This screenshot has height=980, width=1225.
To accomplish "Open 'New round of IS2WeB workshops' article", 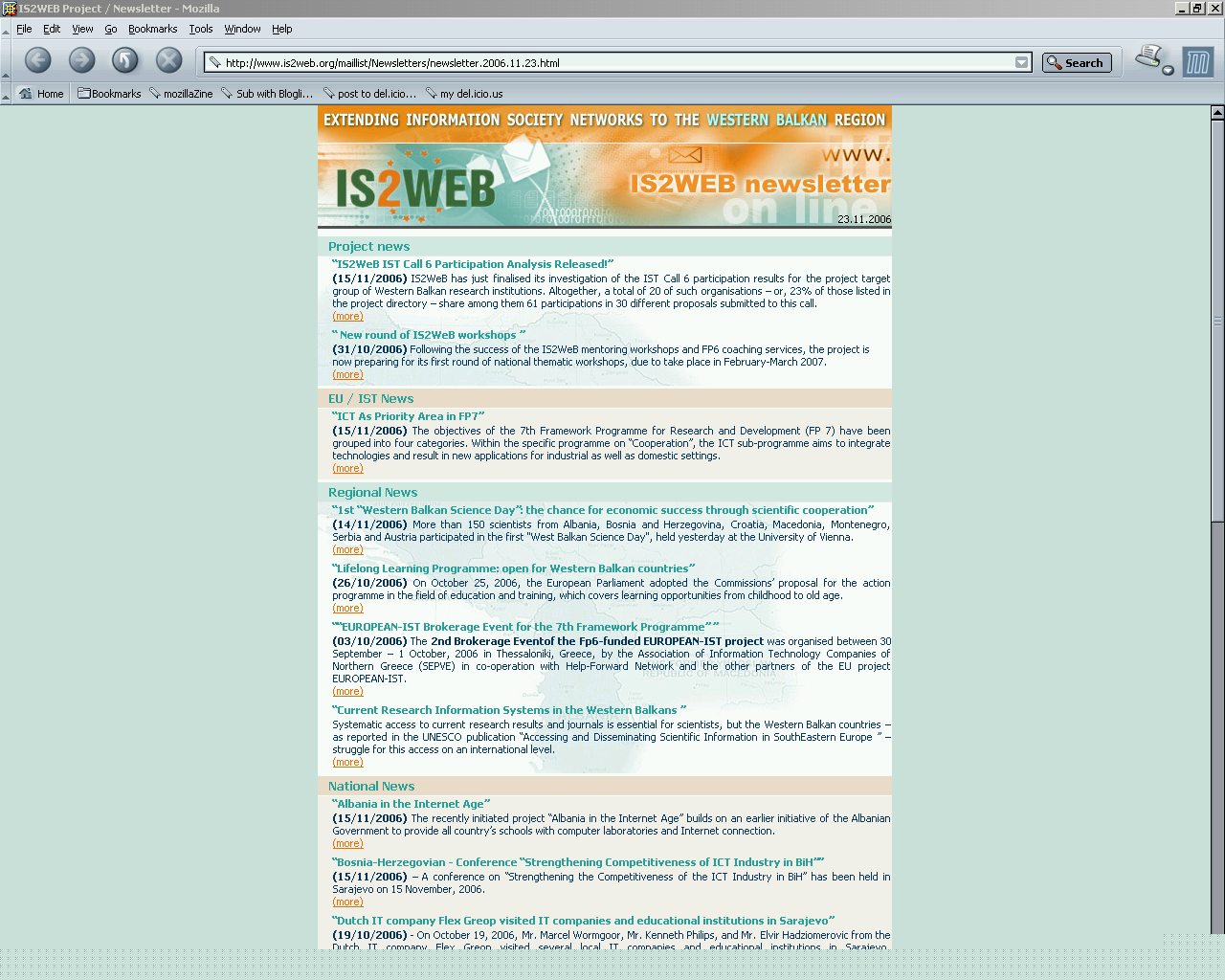I will tap(429, 335).
